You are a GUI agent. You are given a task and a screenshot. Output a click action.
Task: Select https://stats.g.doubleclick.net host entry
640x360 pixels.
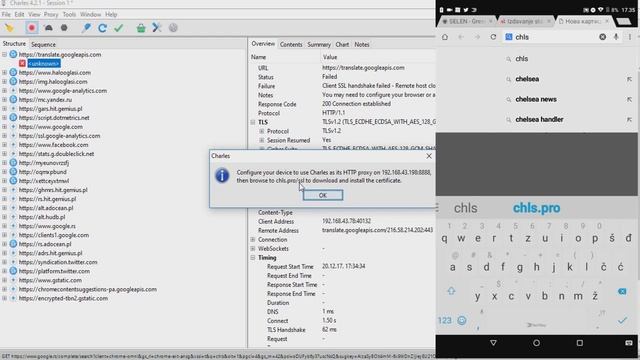point(56,154)
